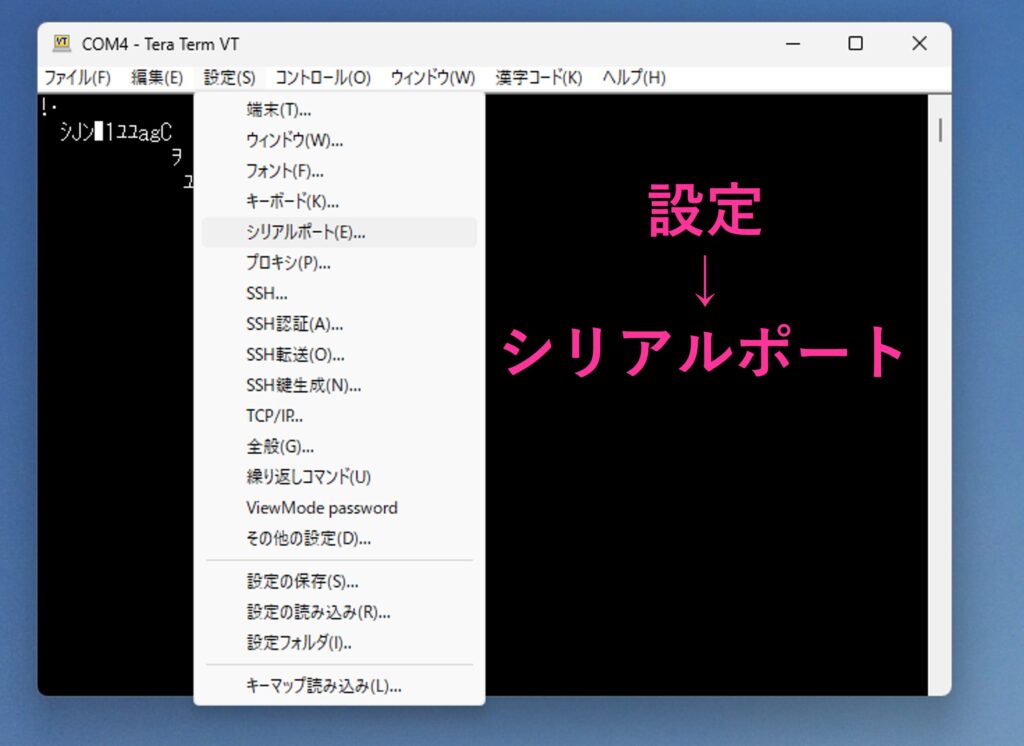Open SSH認証(A)... menu entry
This screenshot has width=1024, height=746.
pos(294,325)
